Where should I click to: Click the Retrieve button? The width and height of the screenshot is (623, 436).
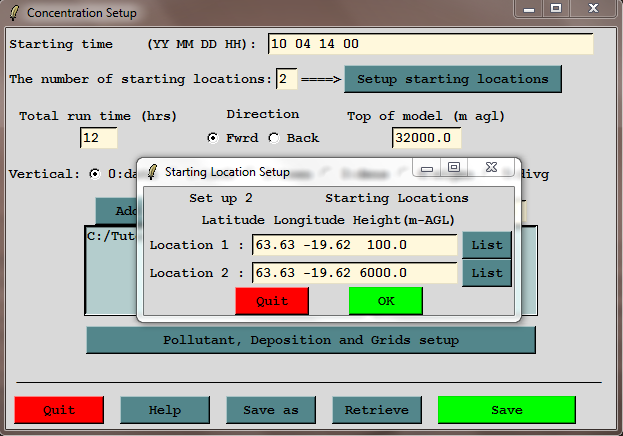(x=376, y=410)
